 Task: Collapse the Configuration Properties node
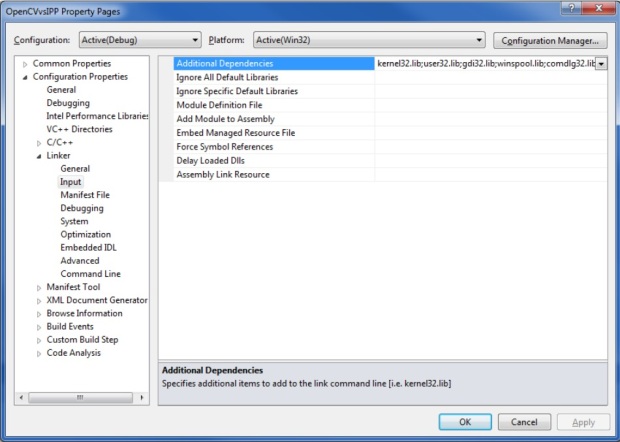(x=25, y=77)
